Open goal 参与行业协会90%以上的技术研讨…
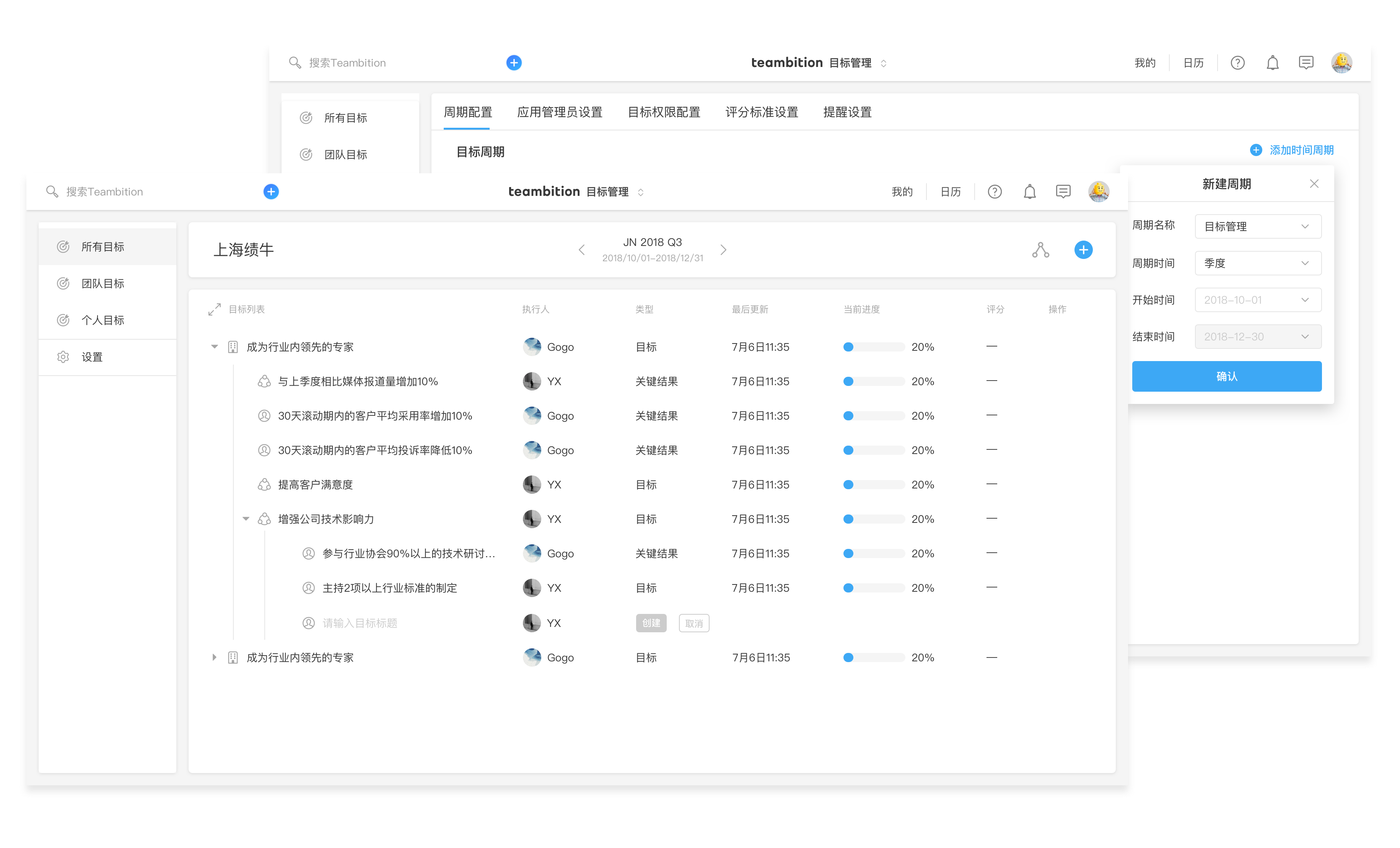 coord(409,553)
